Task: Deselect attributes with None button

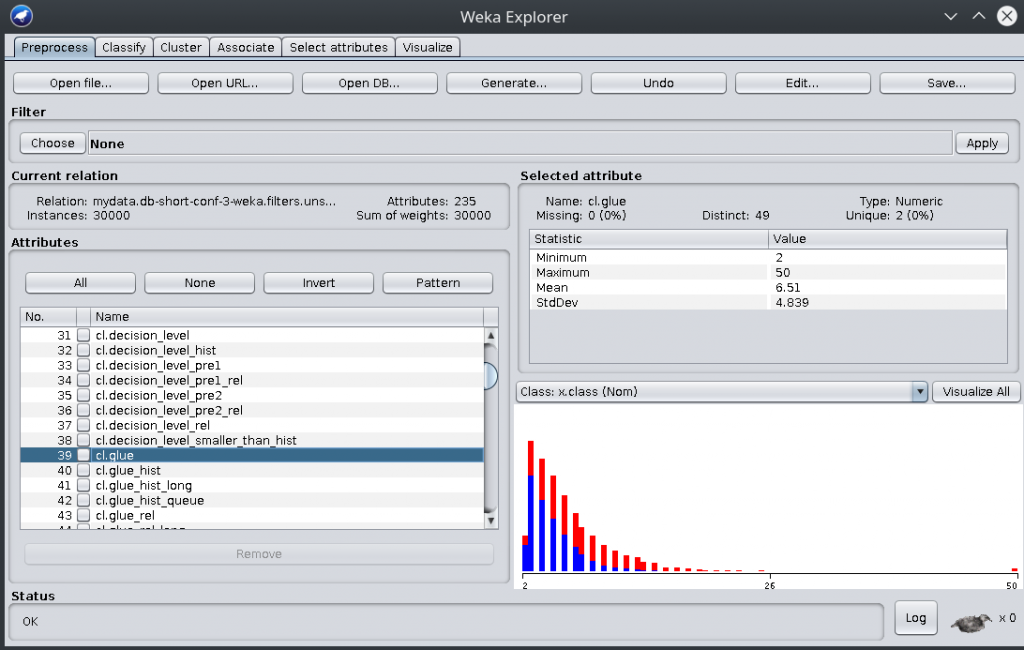Action: [200, 283]
